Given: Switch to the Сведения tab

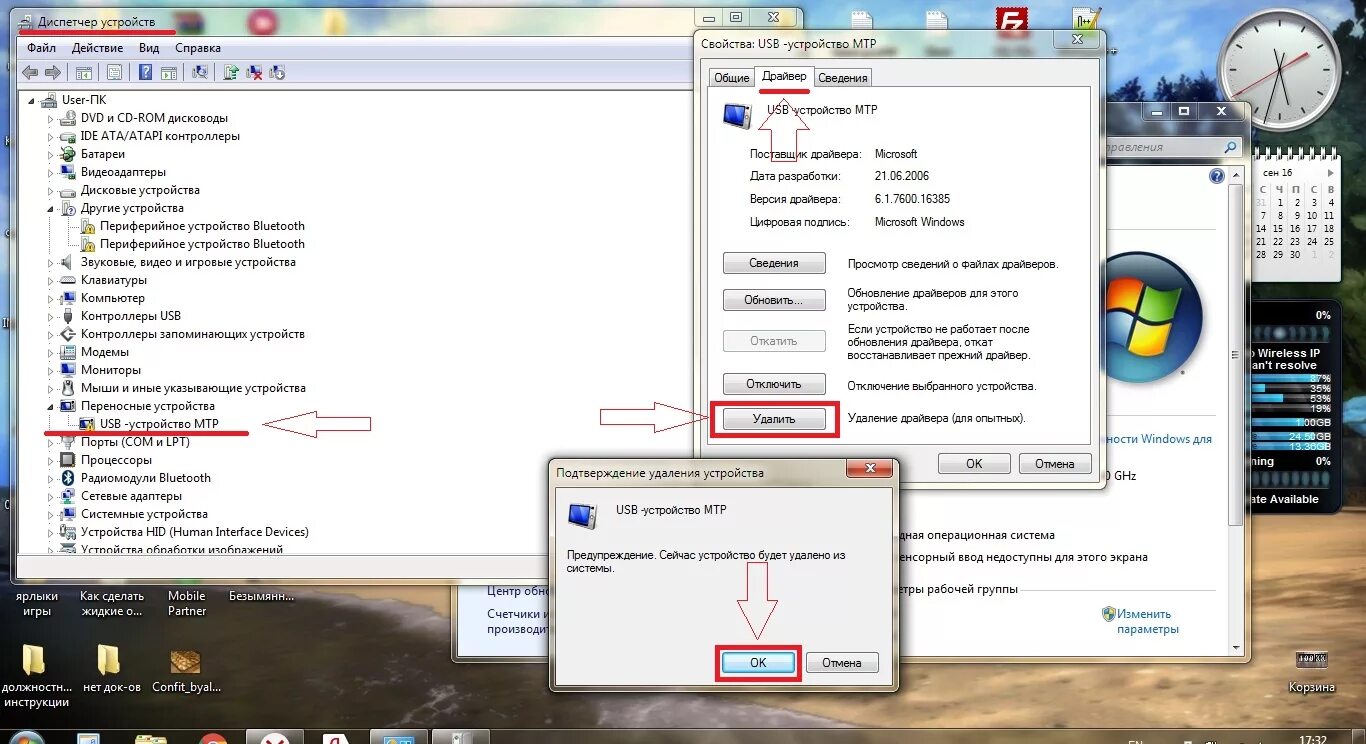Looking at the screenshot, I should 842,78.
